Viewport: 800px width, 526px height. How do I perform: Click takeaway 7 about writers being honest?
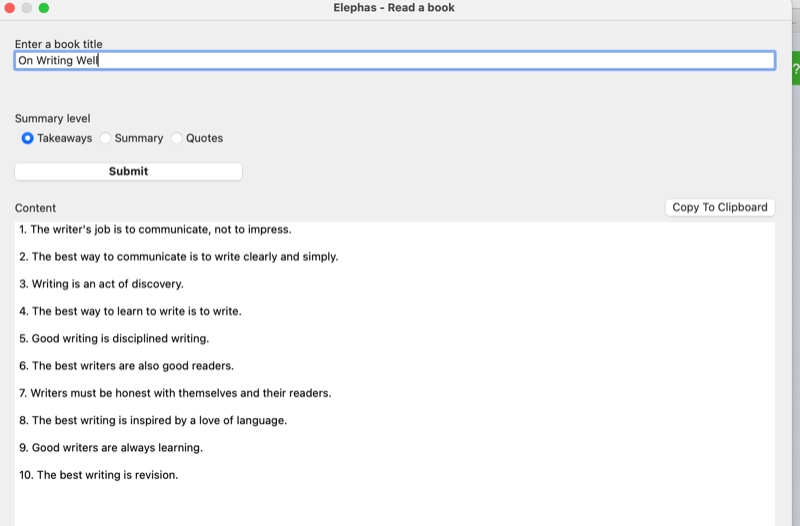pyautogui.click(x=175, y=393)
